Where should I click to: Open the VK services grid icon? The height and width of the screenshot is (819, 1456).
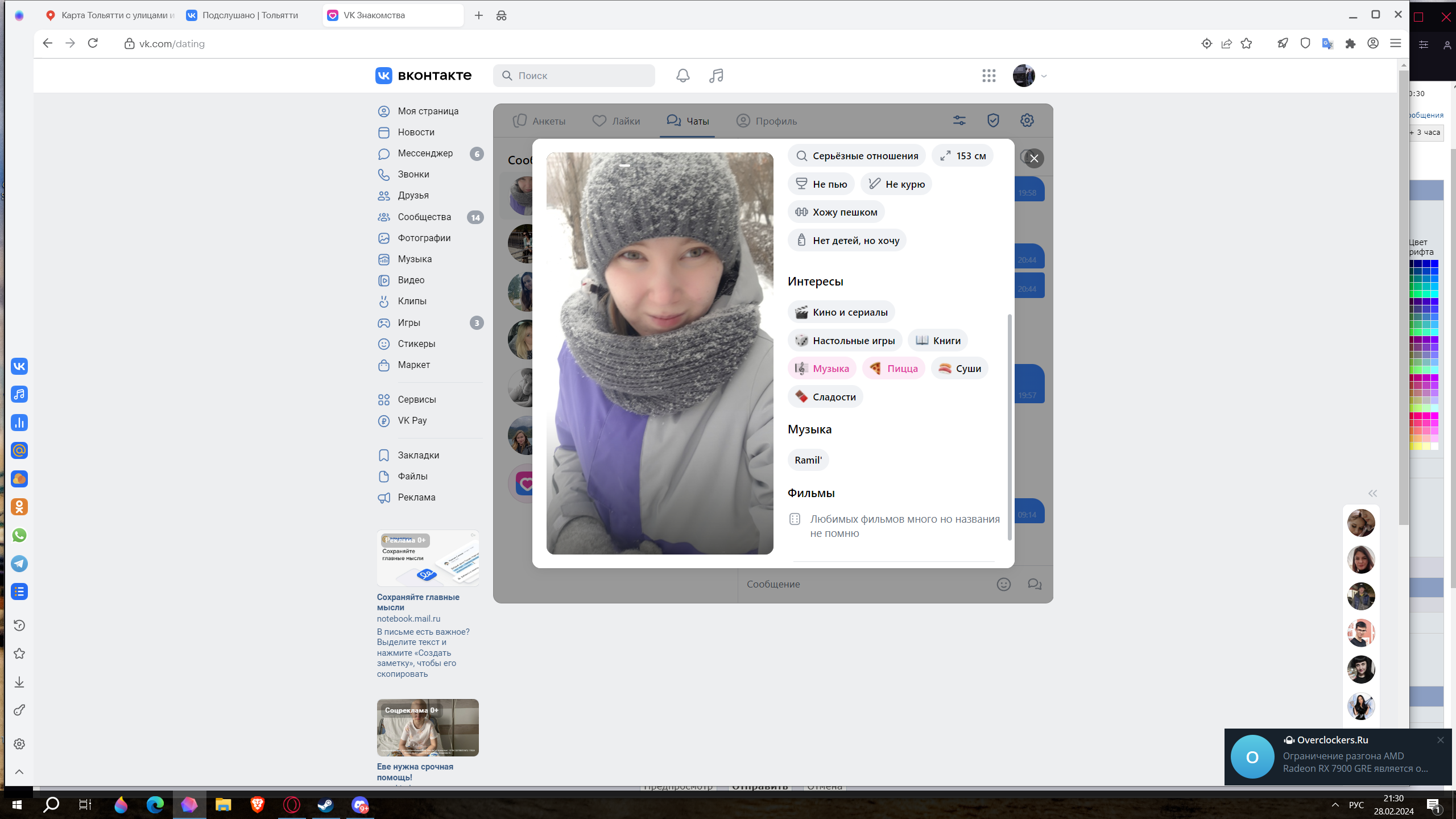(988, 76)
